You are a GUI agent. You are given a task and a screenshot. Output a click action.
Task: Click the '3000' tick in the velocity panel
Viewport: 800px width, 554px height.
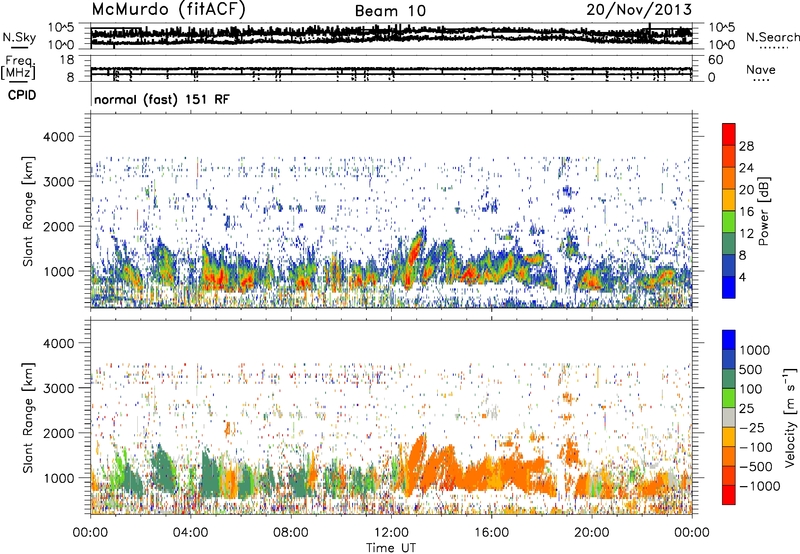(58, 388)
